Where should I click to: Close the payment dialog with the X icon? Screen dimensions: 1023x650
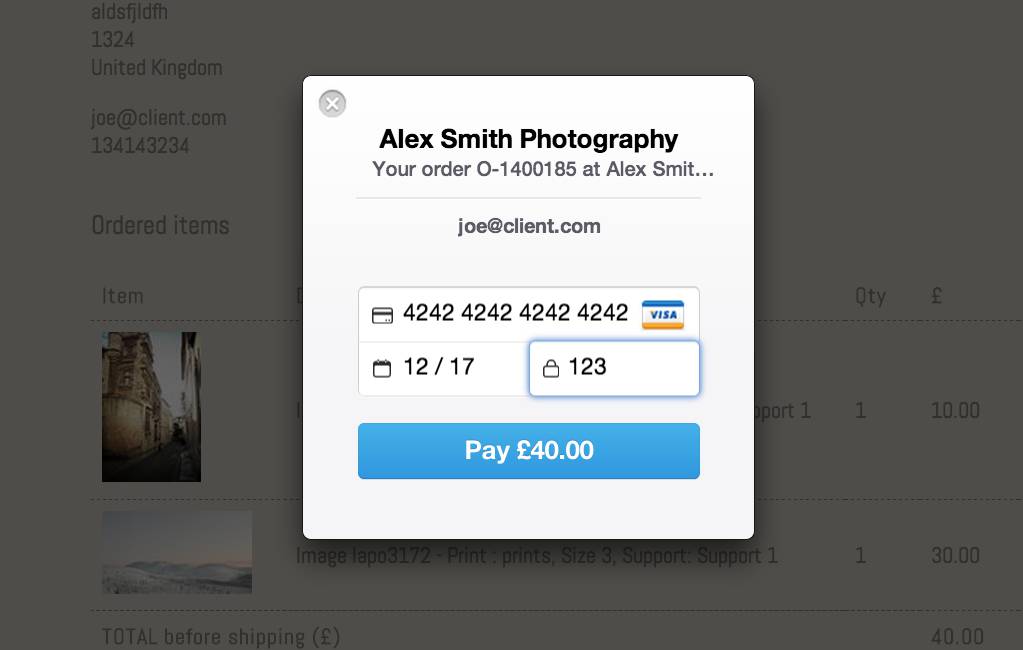click(x=332, y=104)
